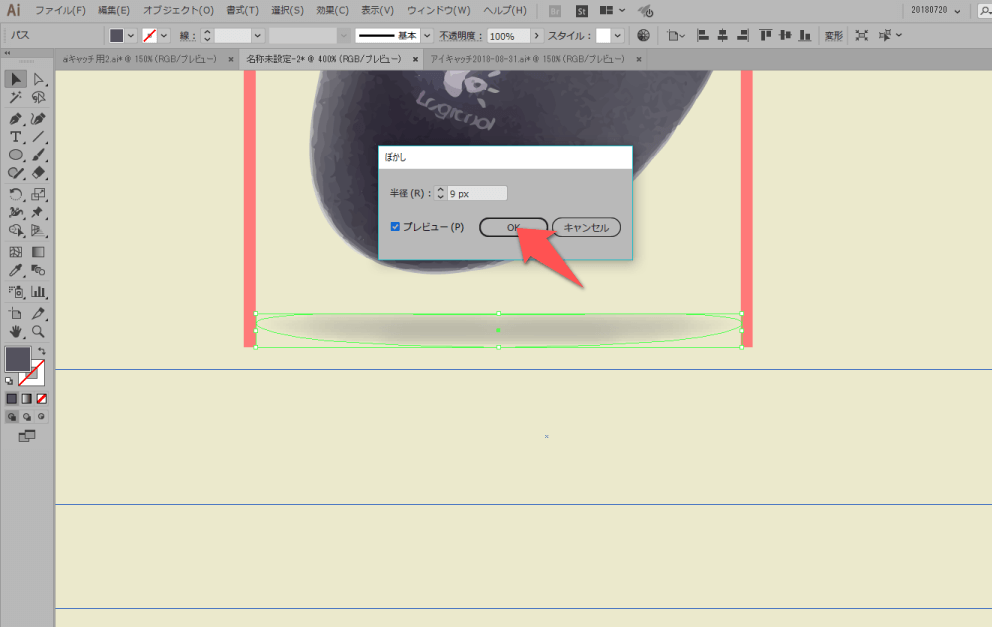Switch to アイキャッチ2018-08-31.ai document tab

coord(528,59)
